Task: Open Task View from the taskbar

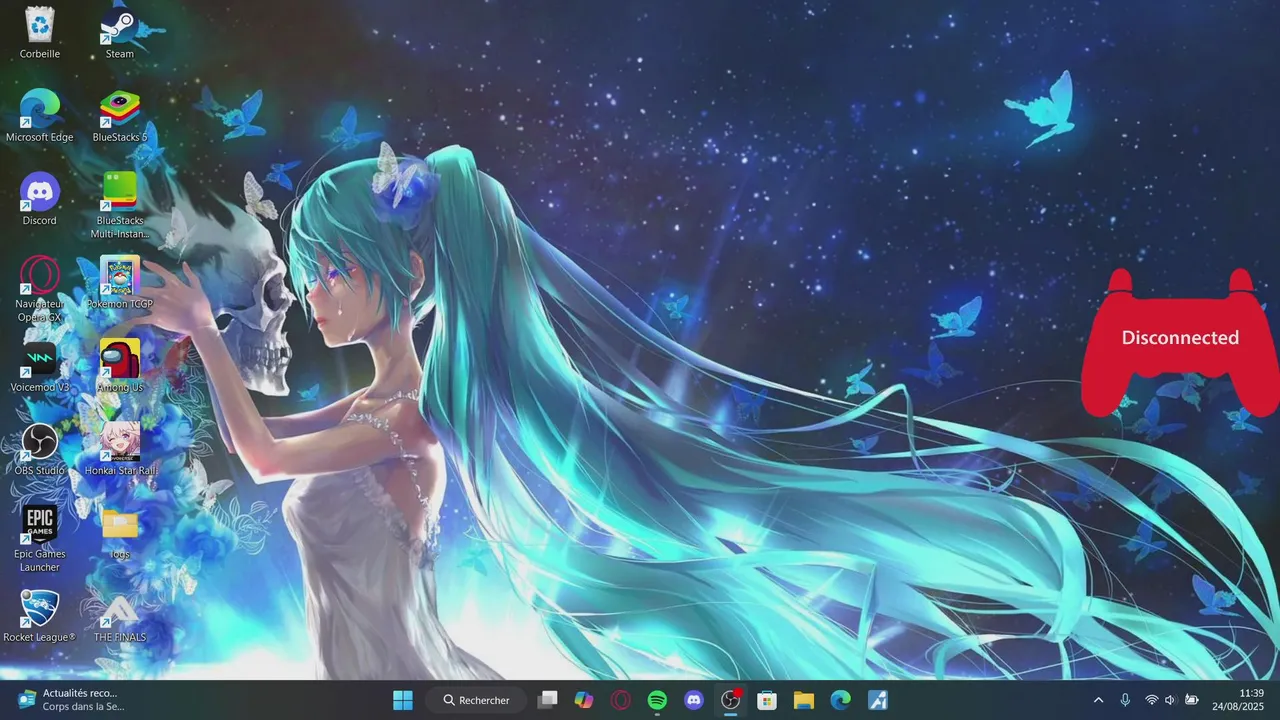Action: click(x=547, y=700)
